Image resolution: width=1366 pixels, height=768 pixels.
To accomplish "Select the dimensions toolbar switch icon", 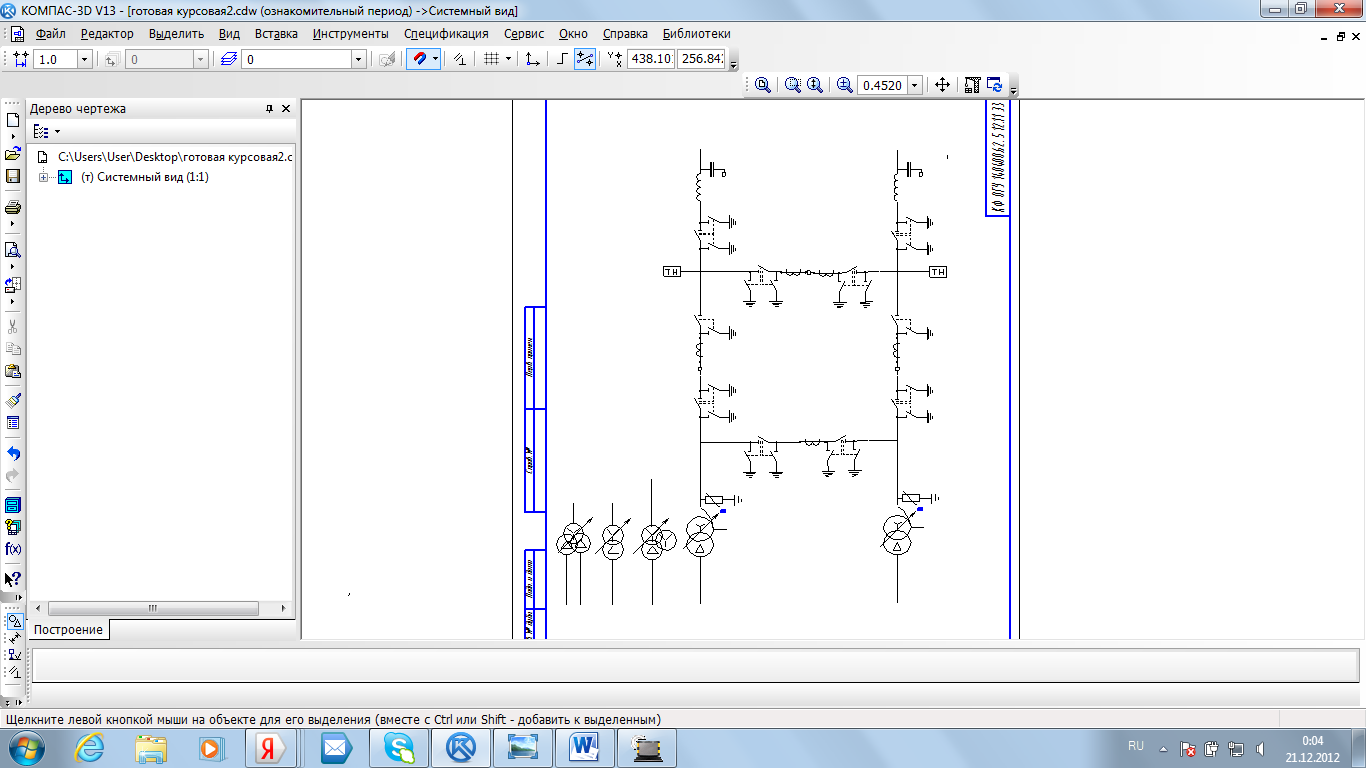I will (x=14, y=637).
